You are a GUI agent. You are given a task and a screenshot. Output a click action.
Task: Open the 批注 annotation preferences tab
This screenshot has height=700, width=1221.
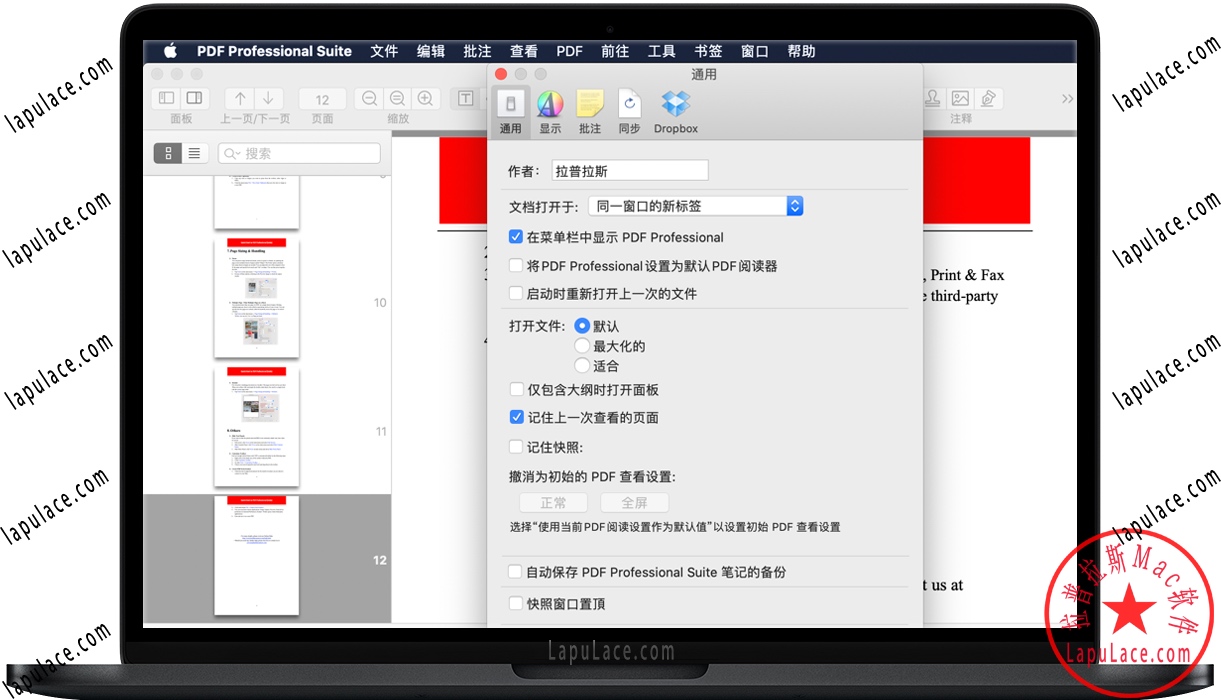point(590,111)
